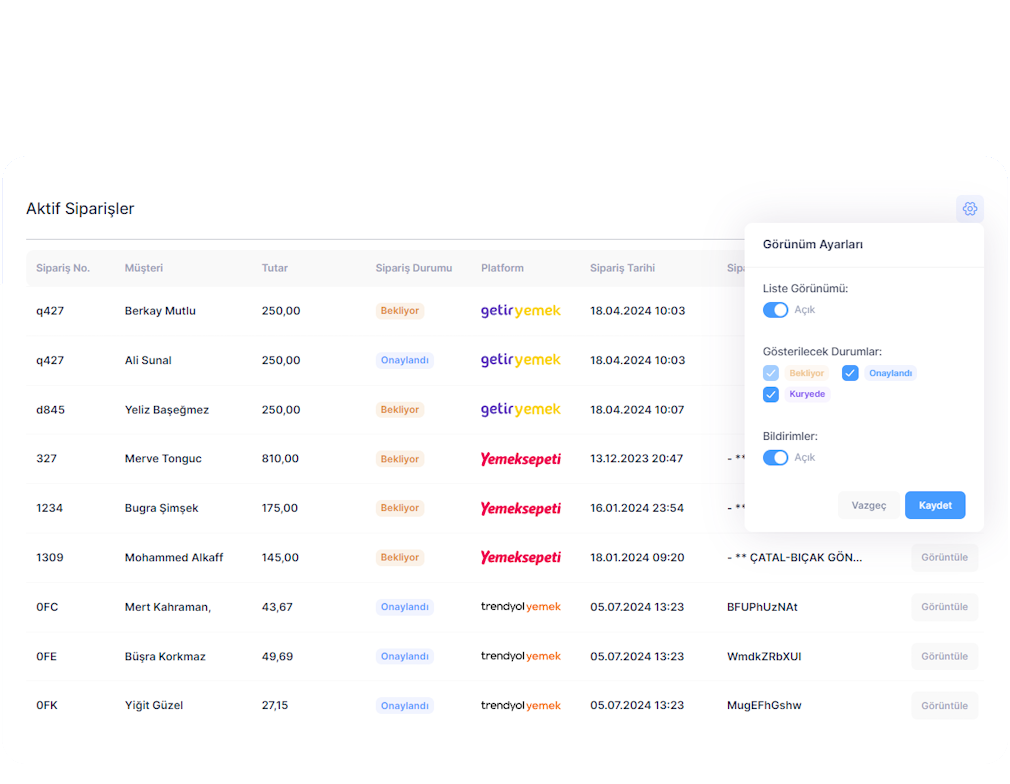Click Onaylandı status badge for Ali Sunal
The image size is (1010, 784).
404,360
